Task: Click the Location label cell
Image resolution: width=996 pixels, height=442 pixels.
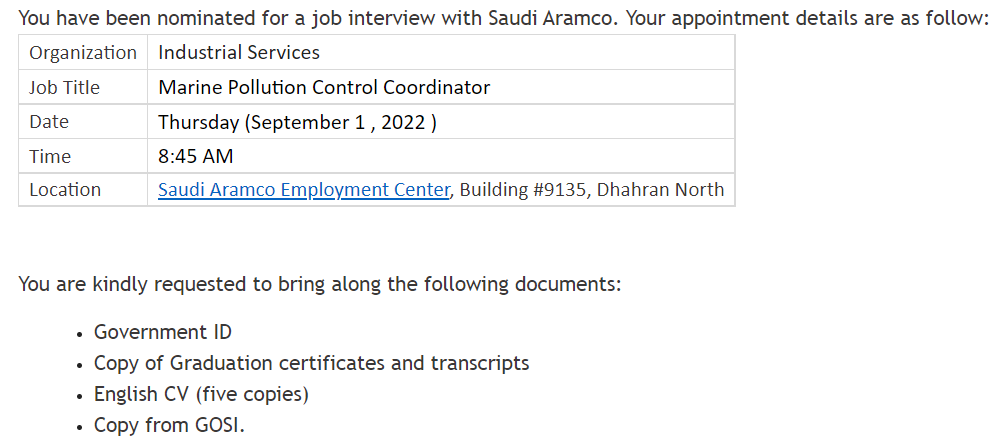Action: [83, 190]
